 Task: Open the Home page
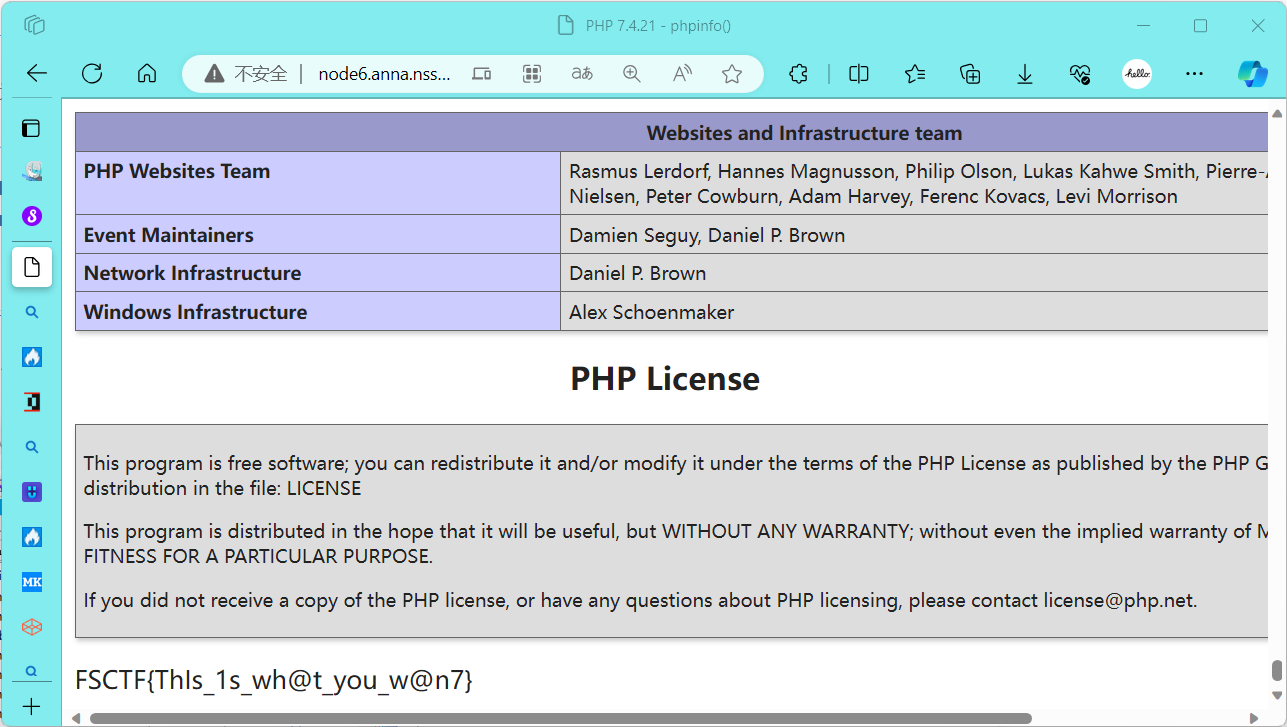pos(147,73)
